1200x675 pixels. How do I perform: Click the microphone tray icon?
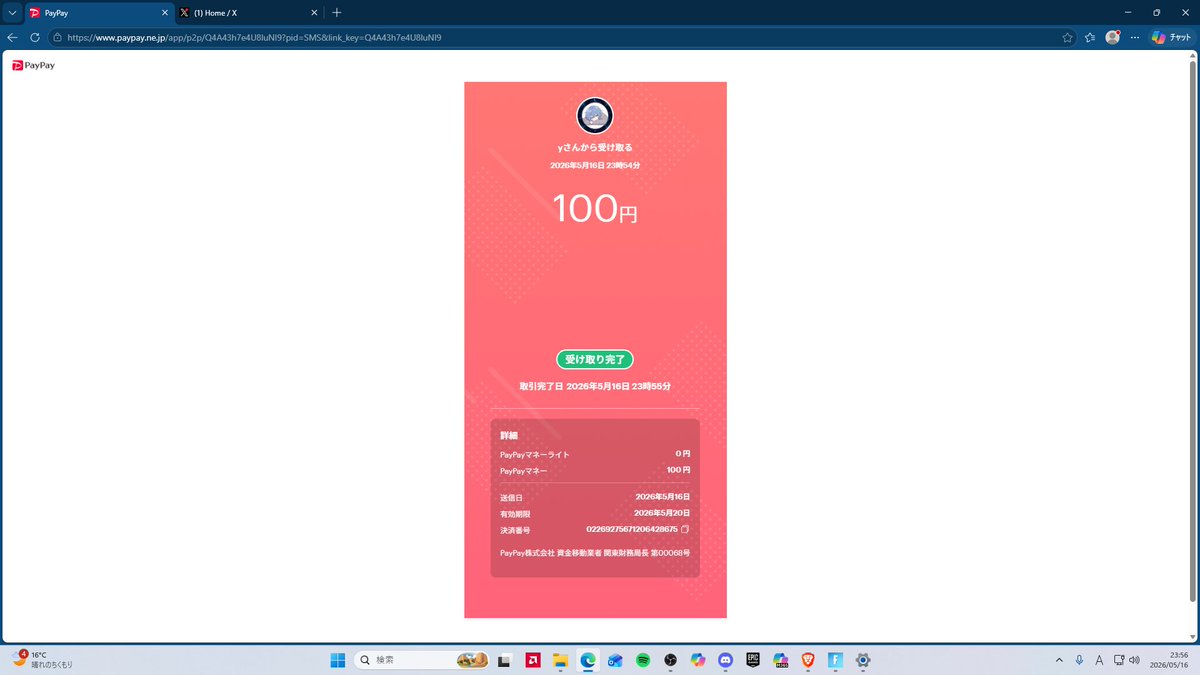pos(1079,660)
